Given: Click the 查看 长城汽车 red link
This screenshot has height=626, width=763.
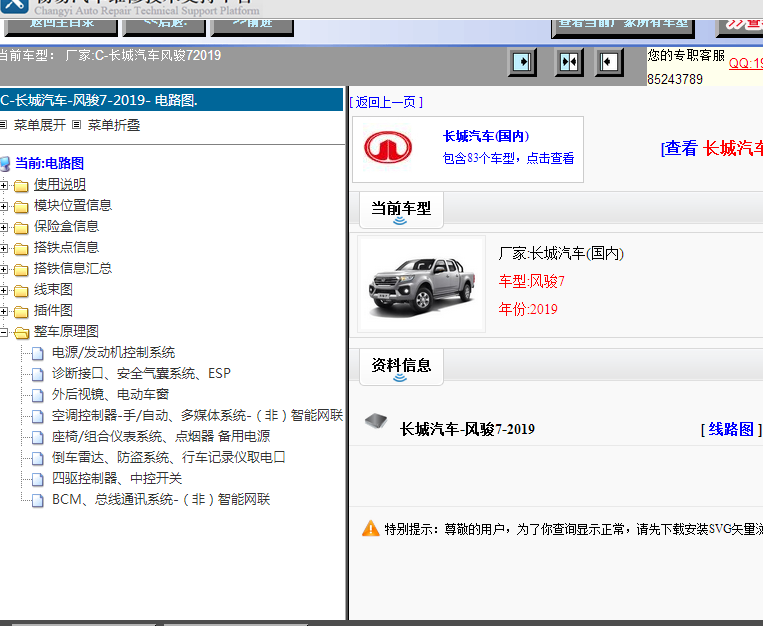Looking at the screenshot, I should click(711, 148).
